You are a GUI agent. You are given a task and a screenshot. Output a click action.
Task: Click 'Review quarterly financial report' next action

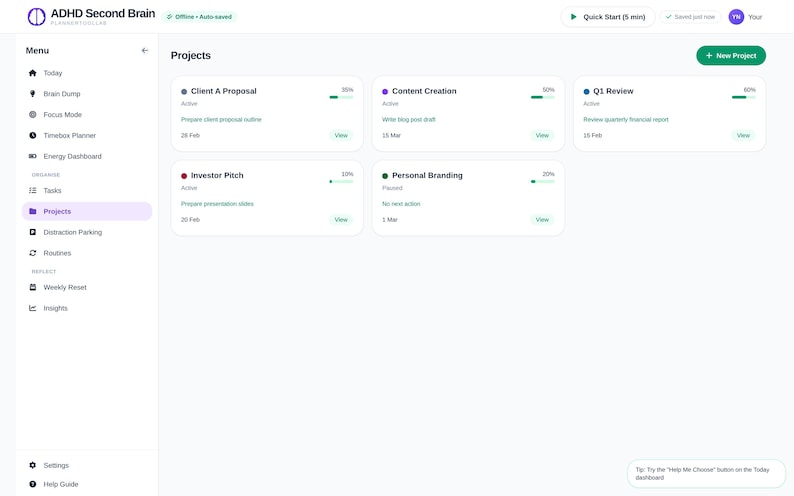[x=626, y=119]
